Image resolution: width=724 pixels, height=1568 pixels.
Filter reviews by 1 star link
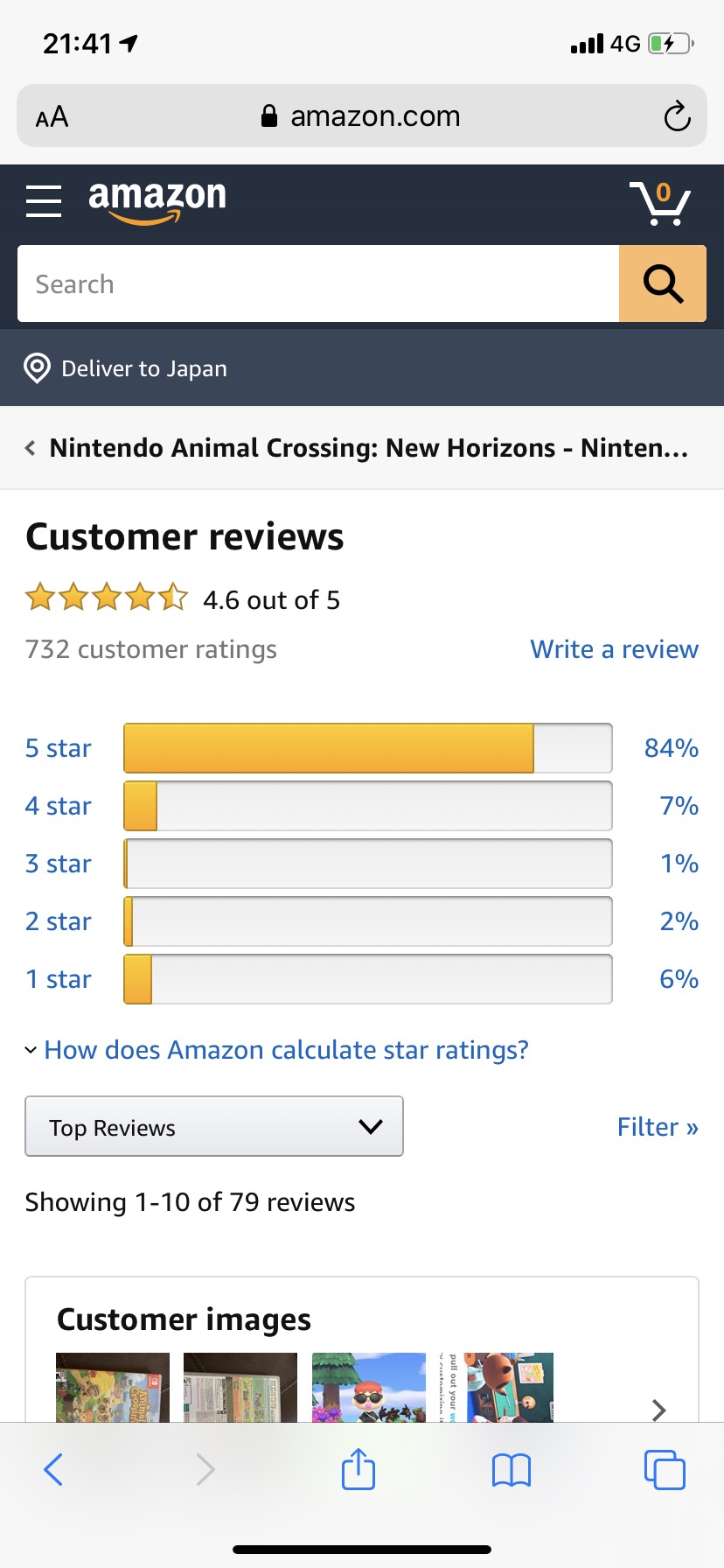coord(58,979)
